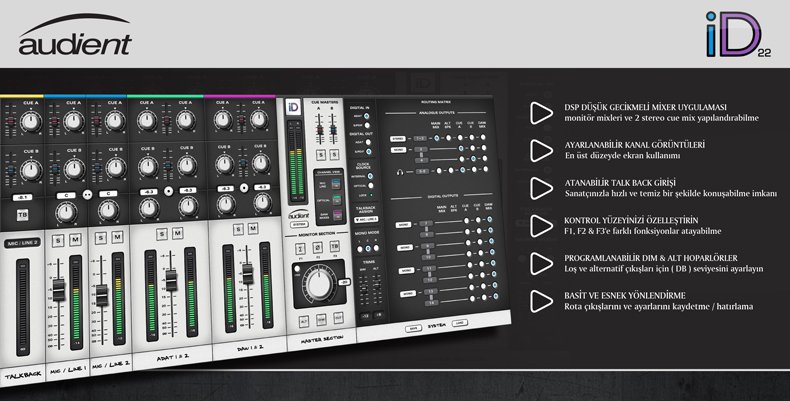Click the DIM trim slider under Trims

(x=364, y=290)
